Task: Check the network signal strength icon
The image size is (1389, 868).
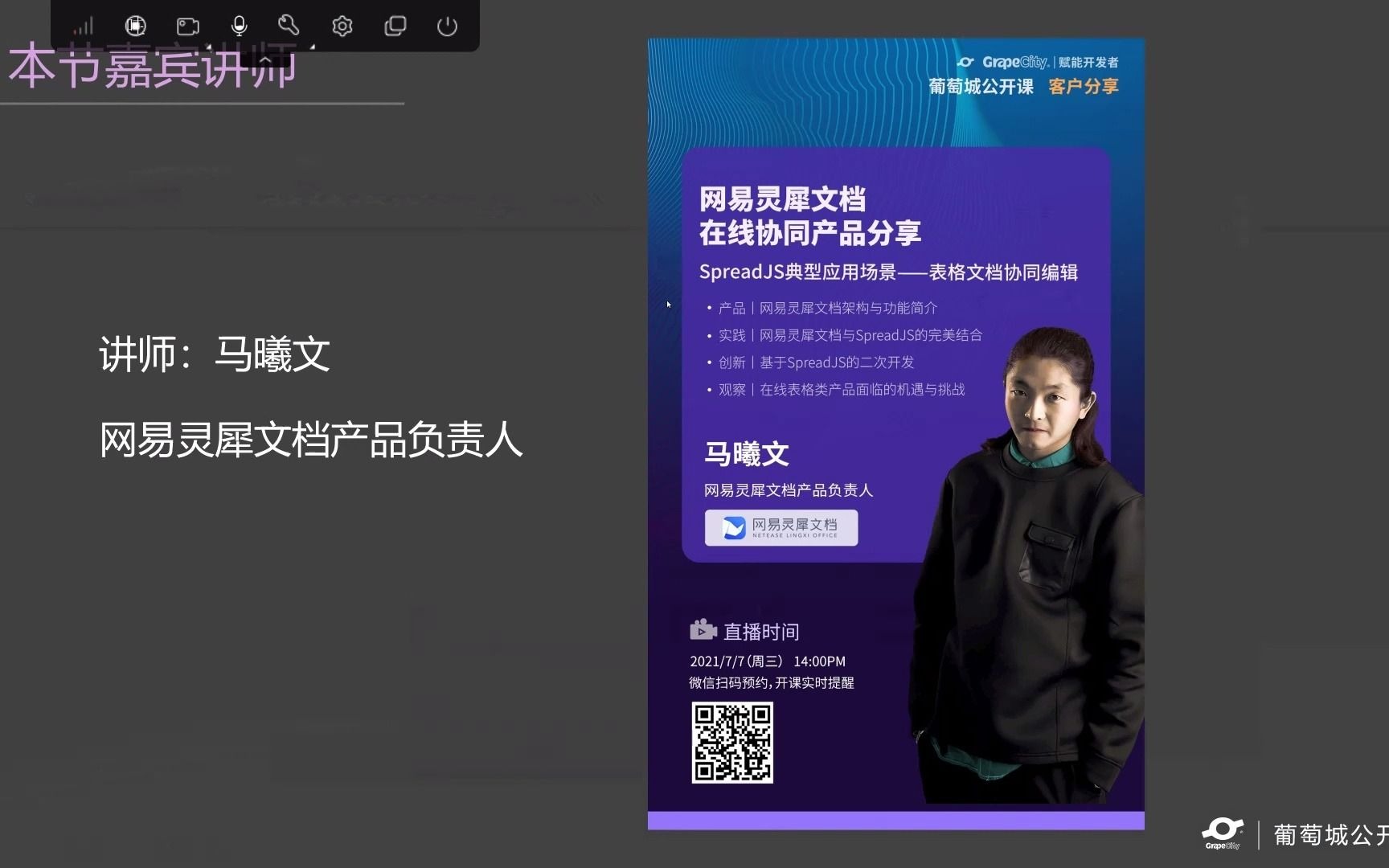Action: [x=84, y=27]
